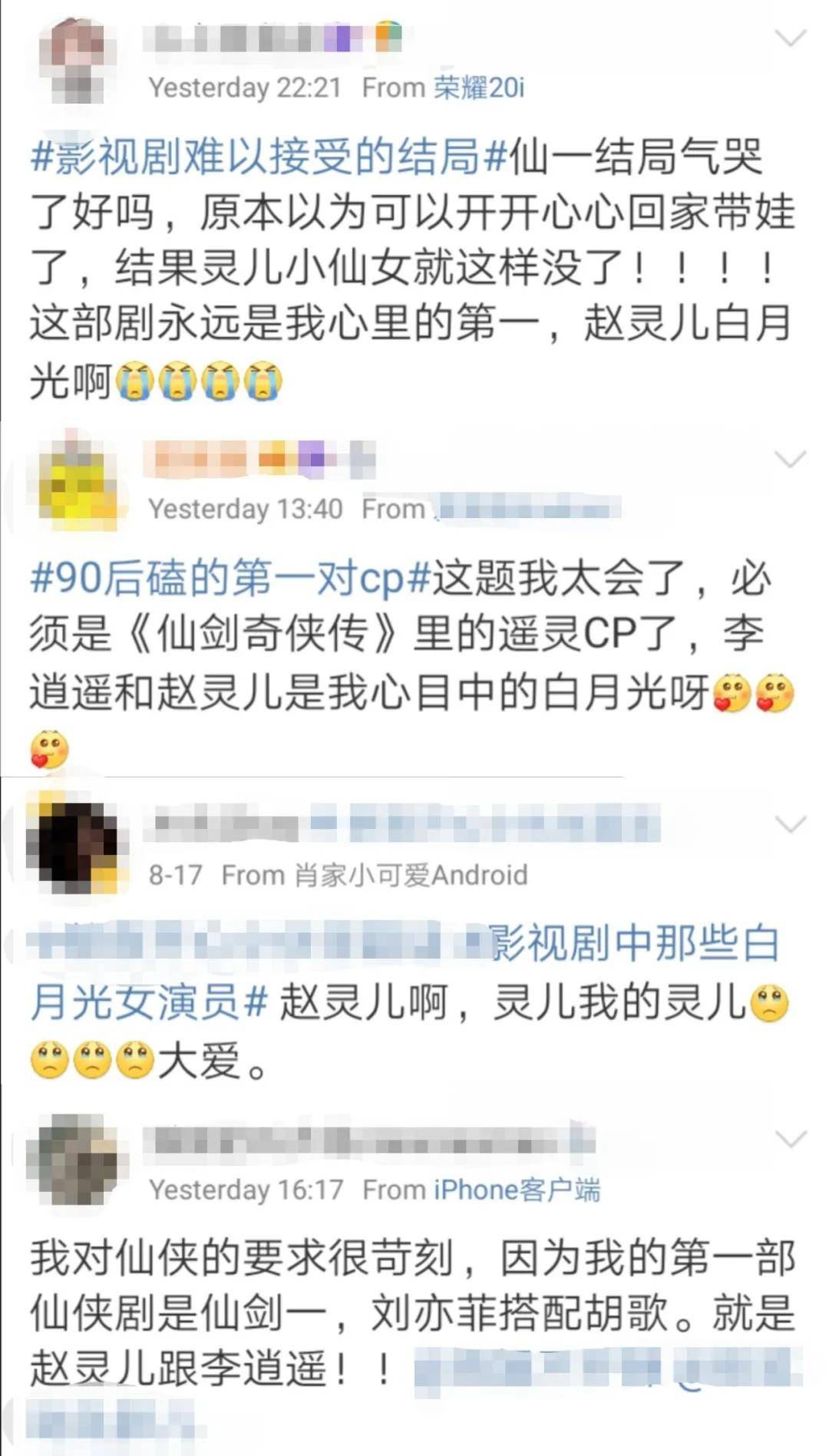
Task: Tap the sad emoji after 灵儿我的灵儿
Action: (x=770, y=1004)
